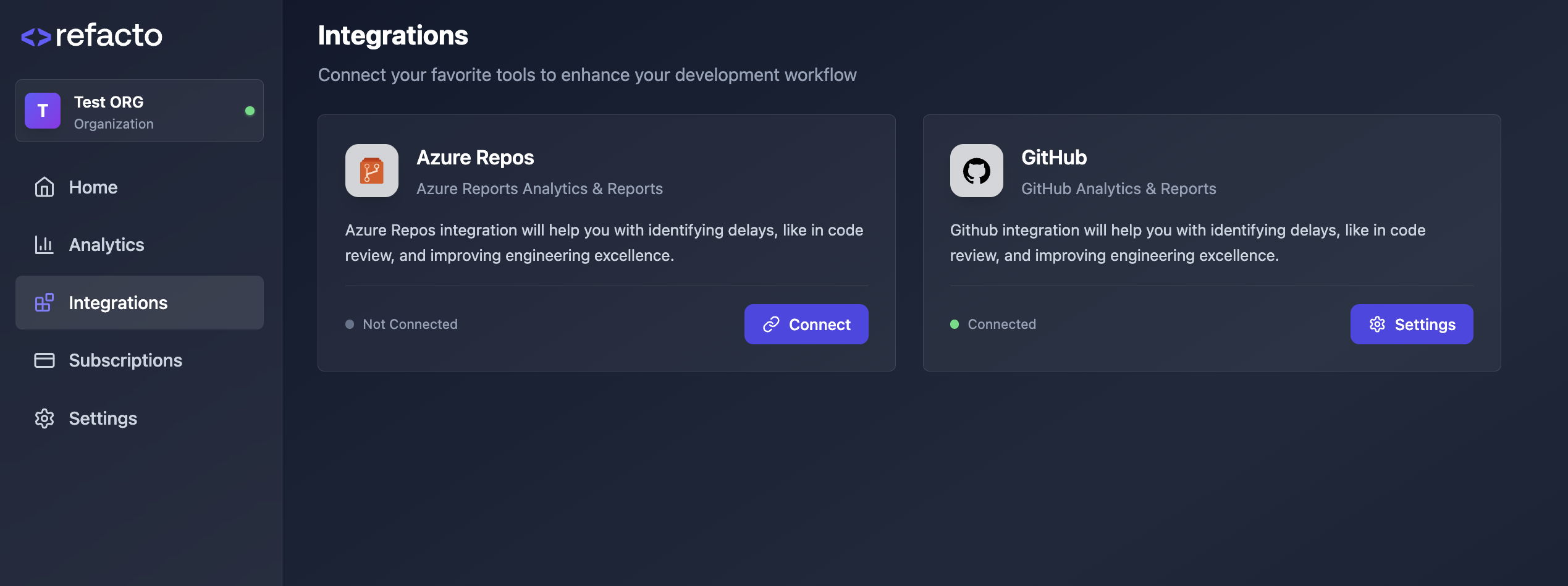
Task: Click 'Connect your favorite tools' subtitle text
Action: (x=587, y=75)
